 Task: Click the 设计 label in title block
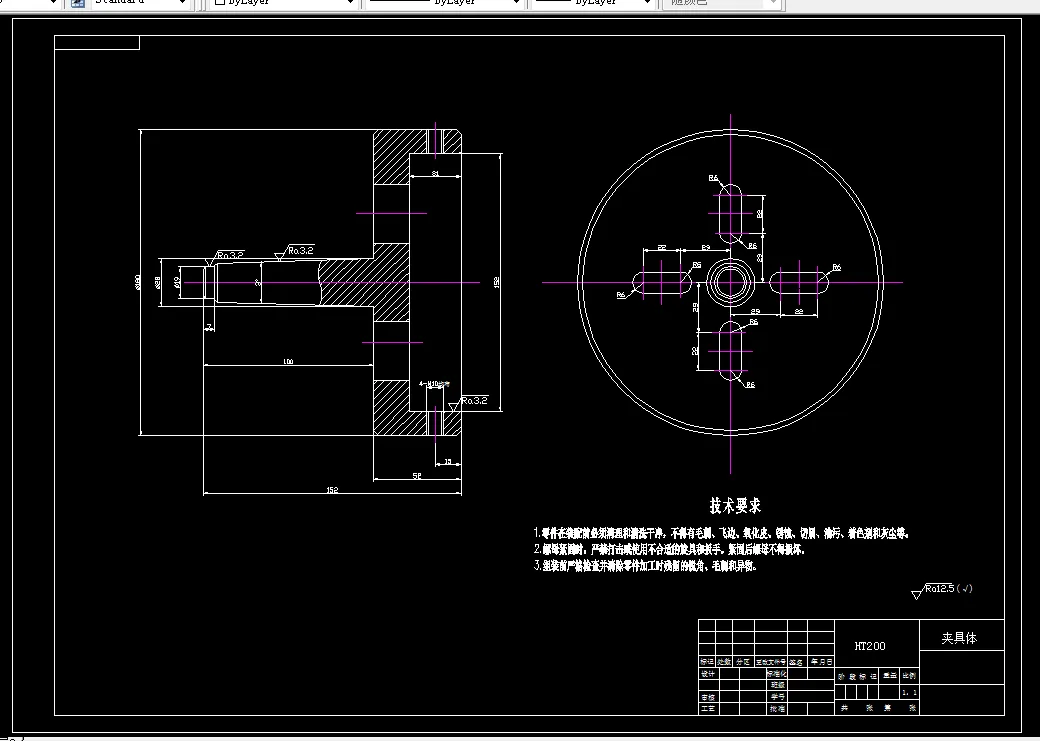pos(708,673)
